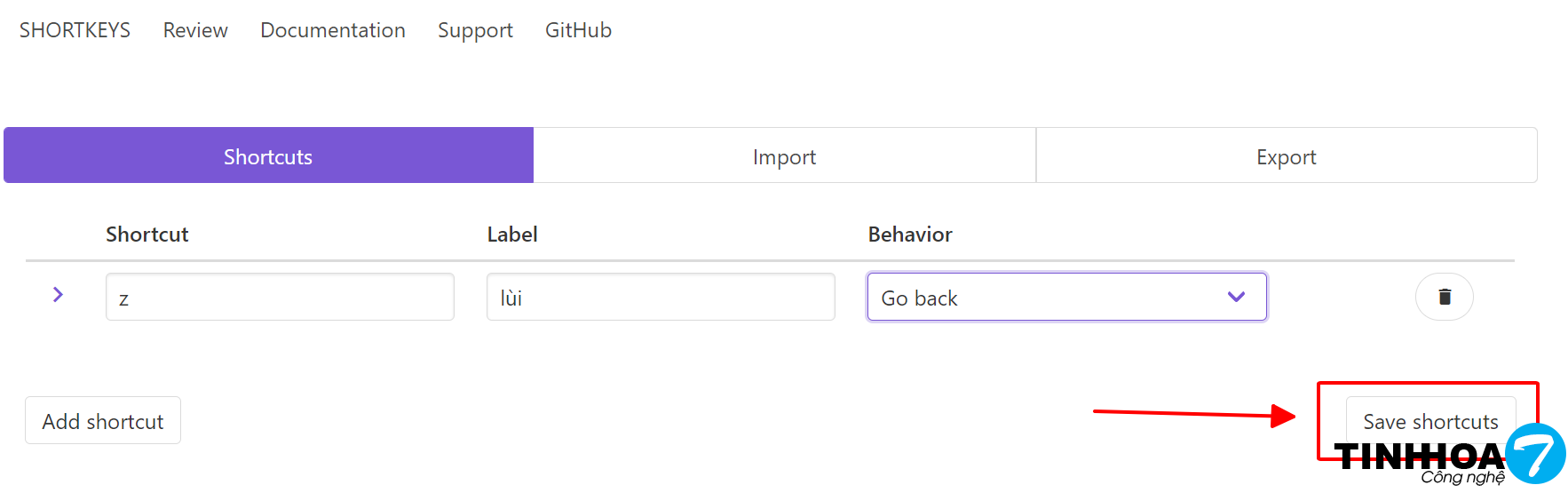This screenshot has width=1568, height=493.
Task: Delete the shortcut row with trash icon
Action: tap(1444, 297)
